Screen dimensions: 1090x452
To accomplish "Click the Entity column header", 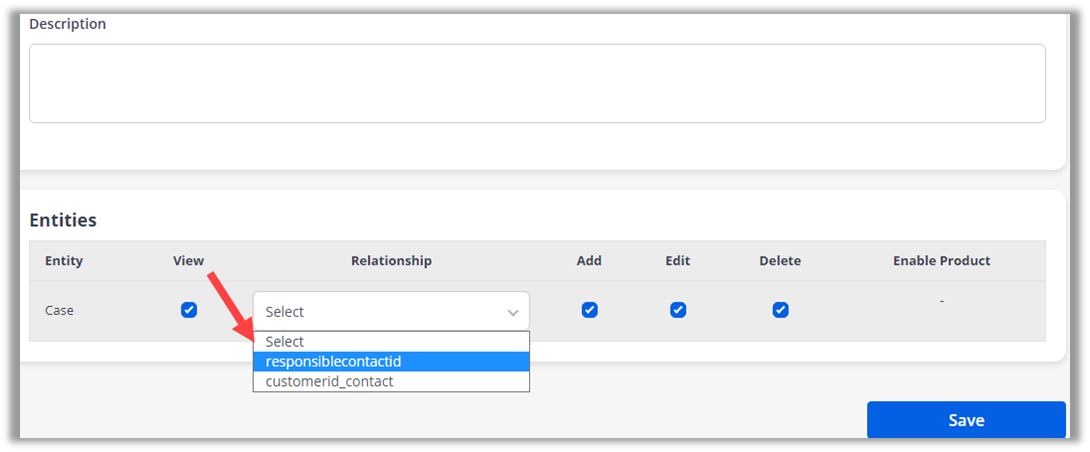I will pyautogui.click(x=64, y=261).
